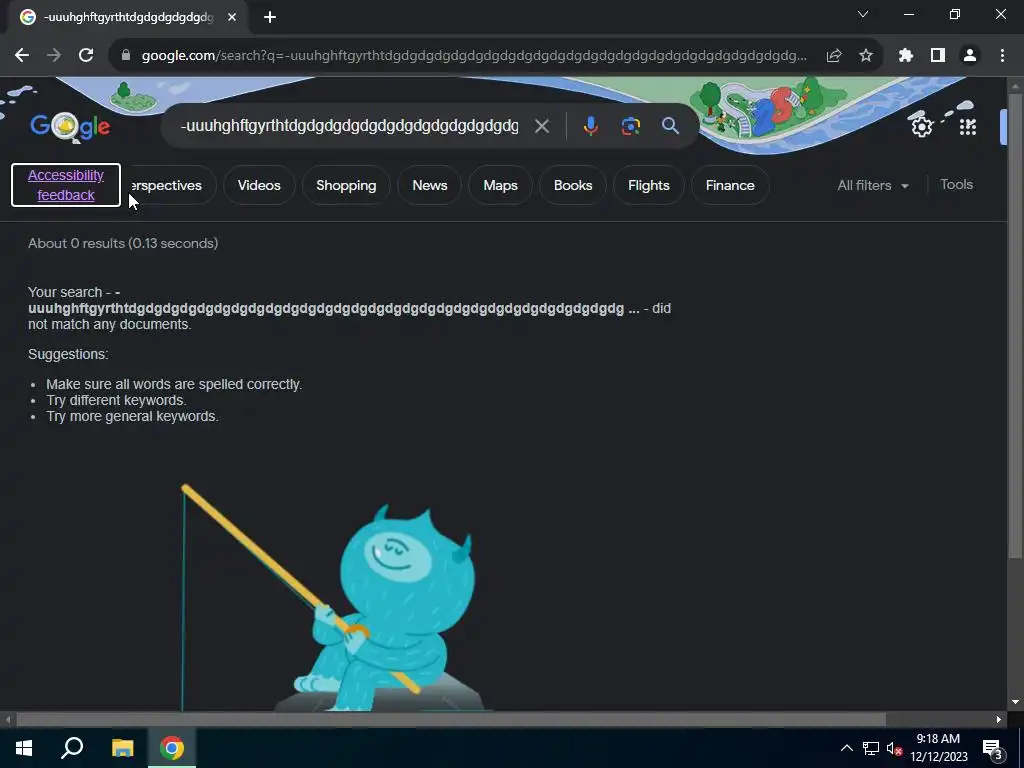The image size is (1024, 768).
Task: Bookmark this page with star icon
Action: click(x=866, y=56)
